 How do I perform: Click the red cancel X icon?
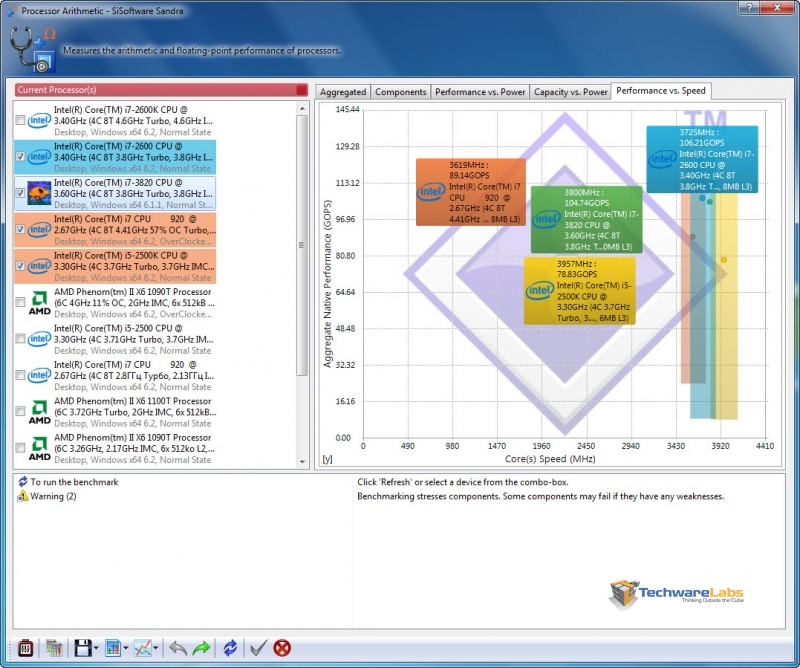click(282, 648)
